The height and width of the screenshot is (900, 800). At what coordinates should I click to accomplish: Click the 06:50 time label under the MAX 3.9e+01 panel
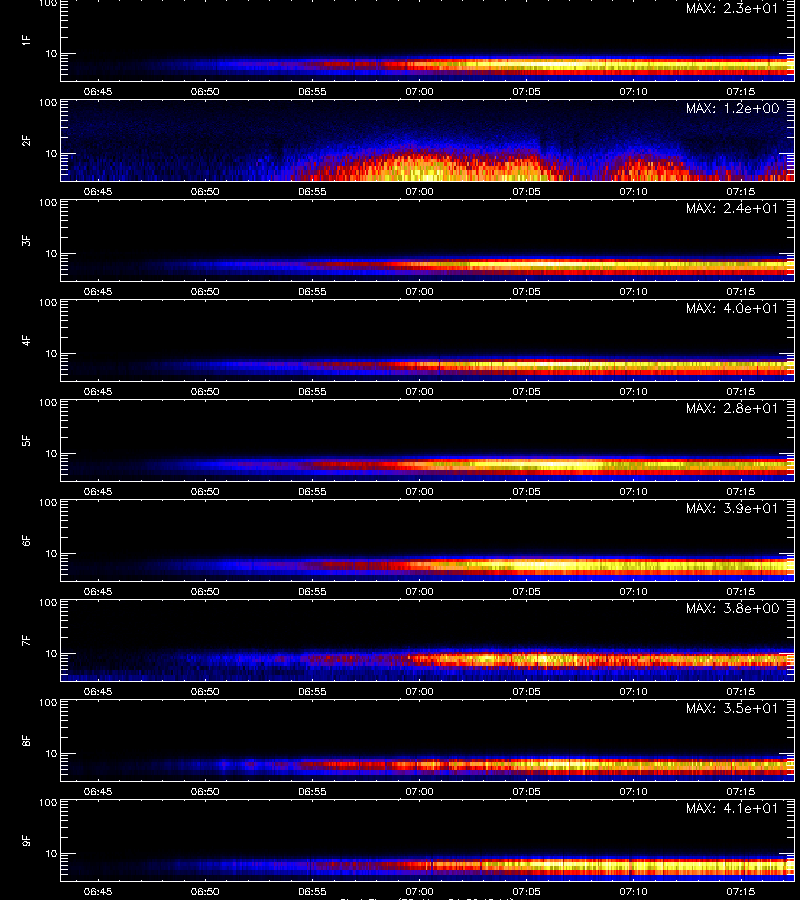pos(205,592)
